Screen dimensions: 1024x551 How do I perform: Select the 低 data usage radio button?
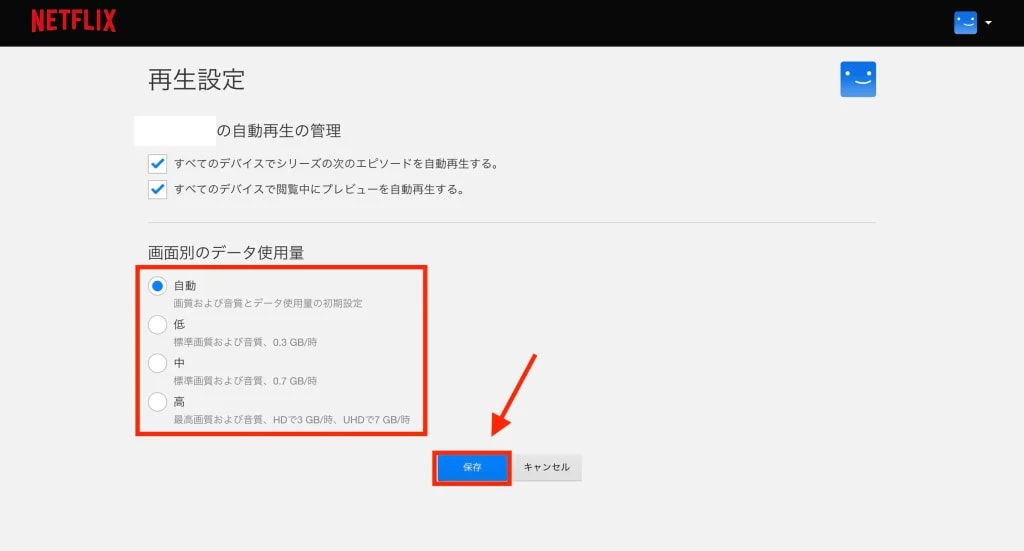(x=157, y=324)
